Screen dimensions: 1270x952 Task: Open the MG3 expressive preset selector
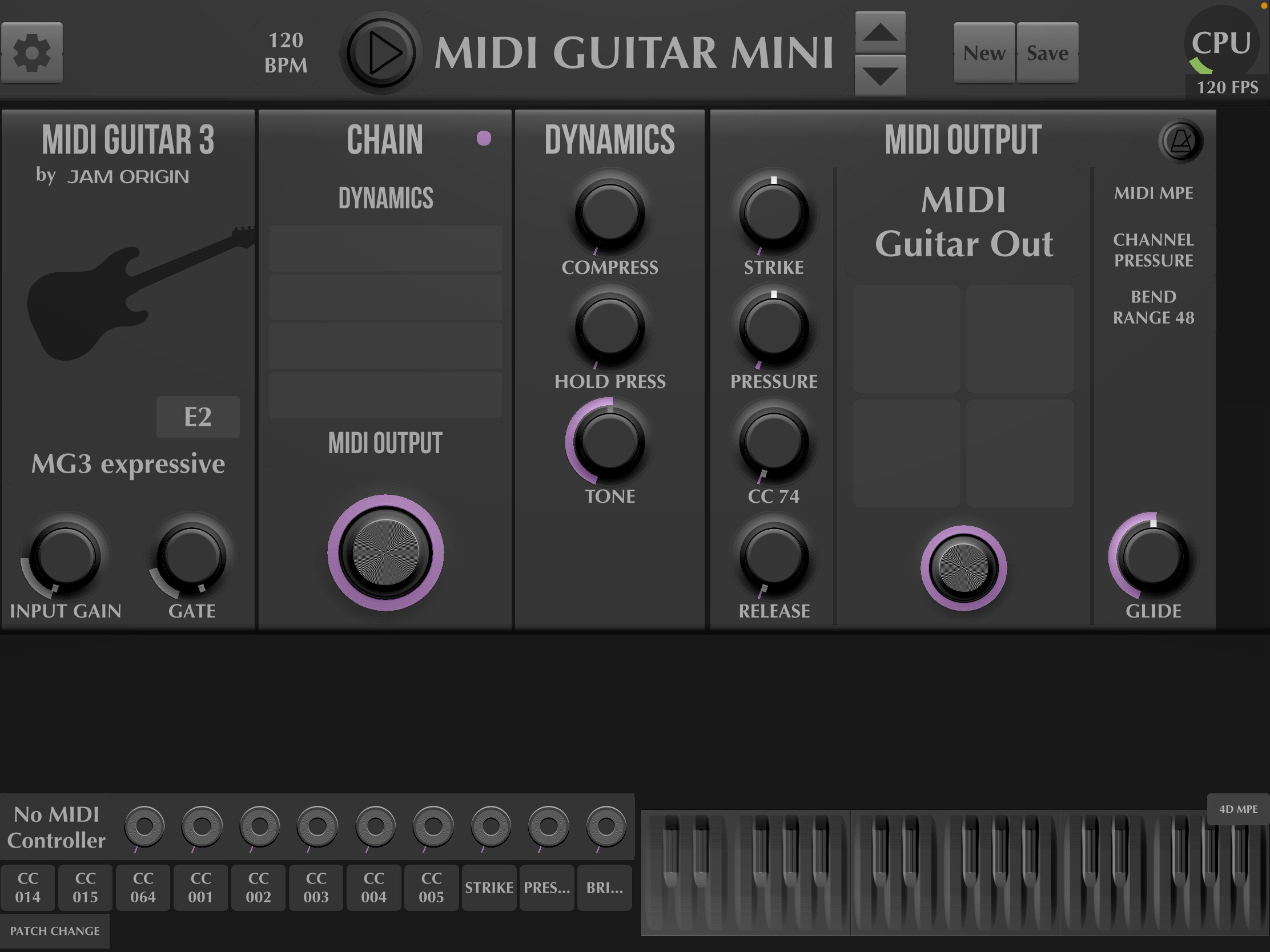tap(127, 464)
